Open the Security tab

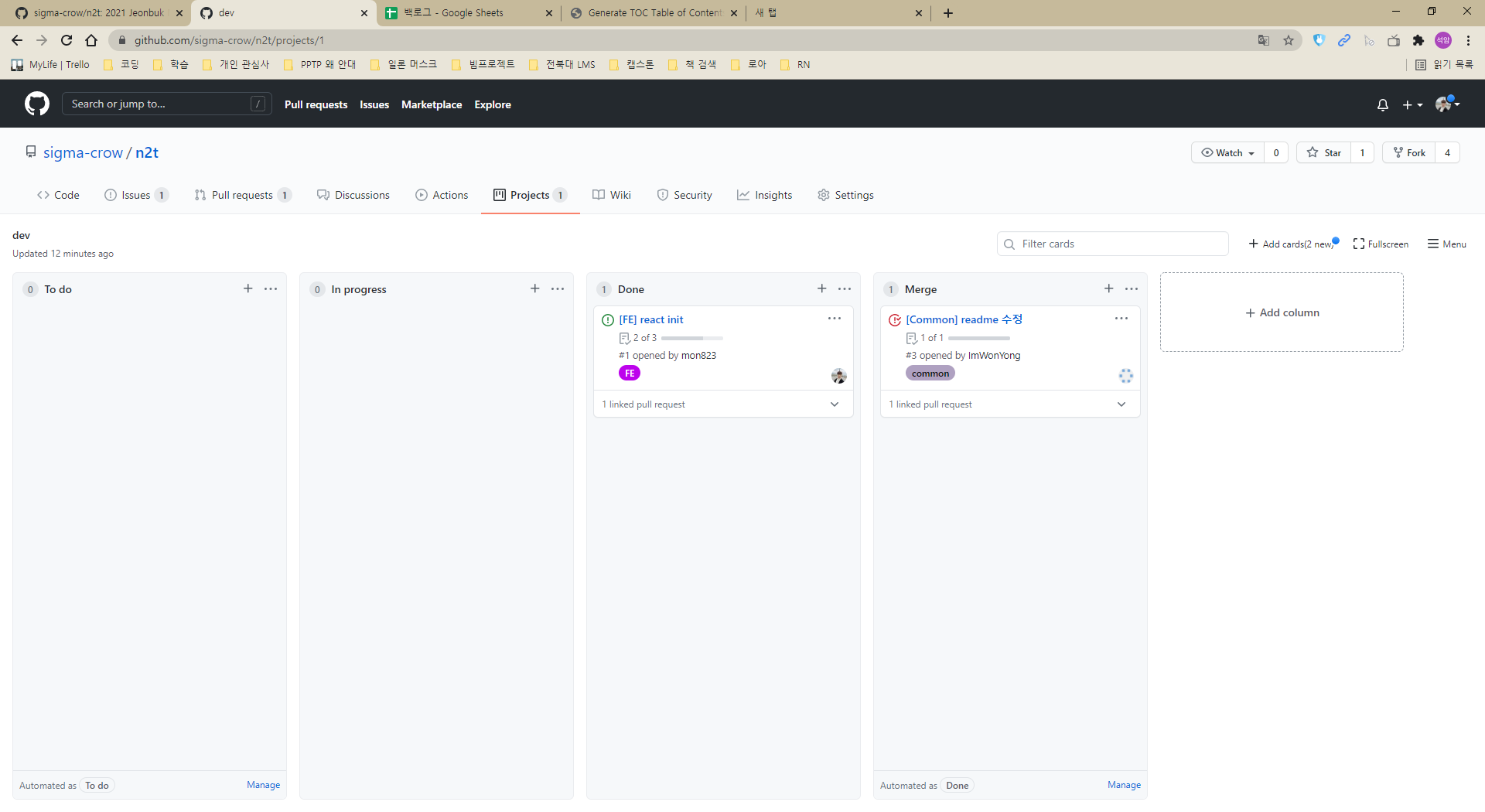(x=684, y=195)
